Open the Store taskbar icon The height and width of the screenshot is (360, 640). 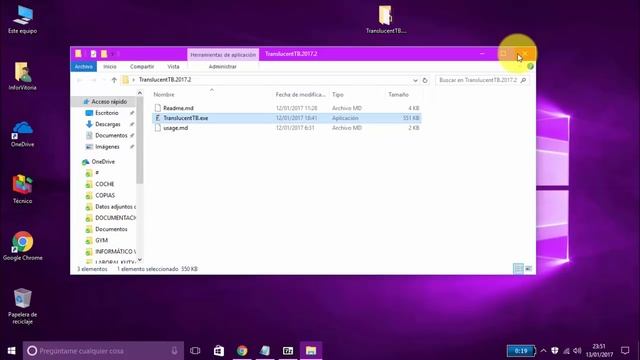[x=219, y=351]
